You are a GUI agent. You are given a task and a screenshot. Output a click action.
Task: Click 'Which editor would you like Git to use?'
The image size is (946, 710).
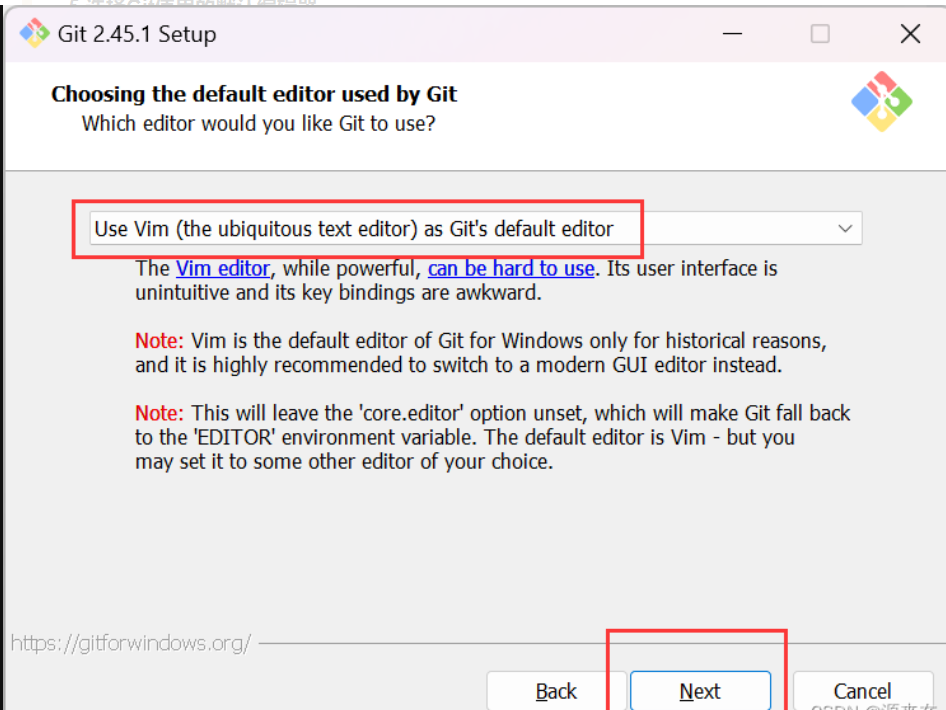(258, 124)
